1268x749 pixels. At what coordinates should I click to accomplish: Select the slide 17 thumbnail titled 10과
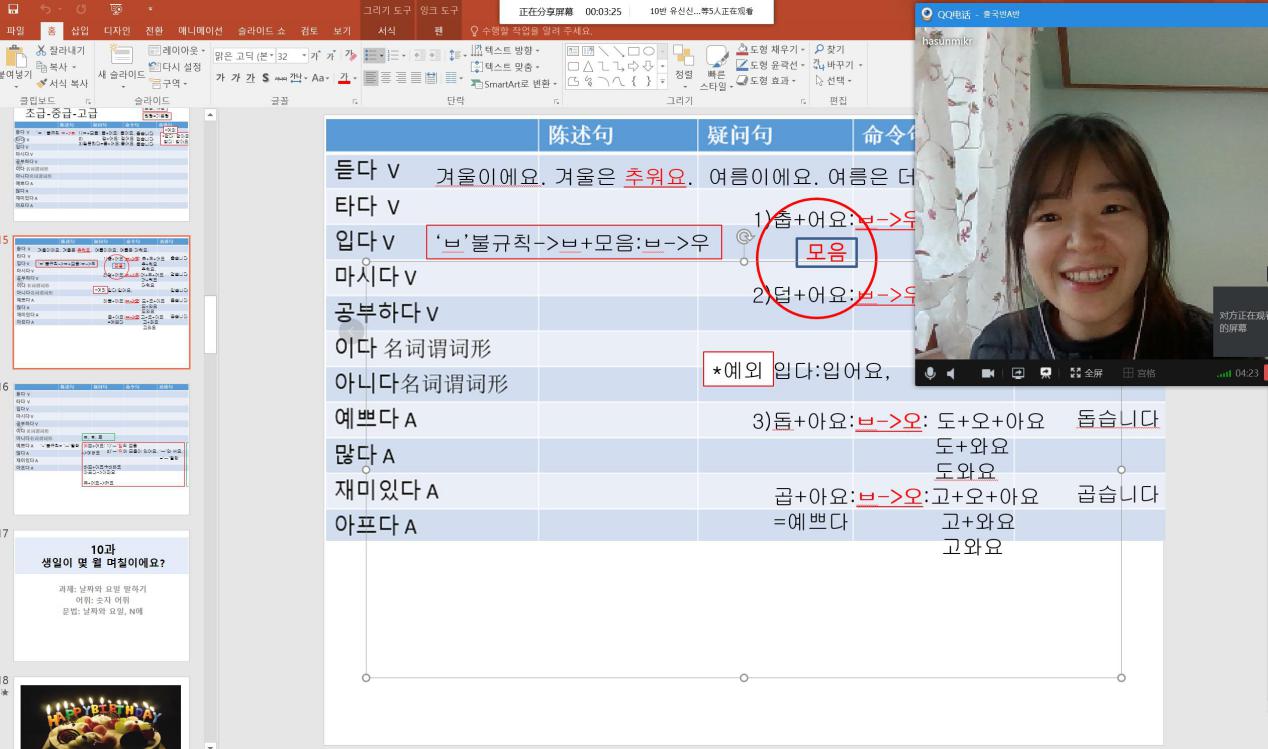tap(102, 595)
